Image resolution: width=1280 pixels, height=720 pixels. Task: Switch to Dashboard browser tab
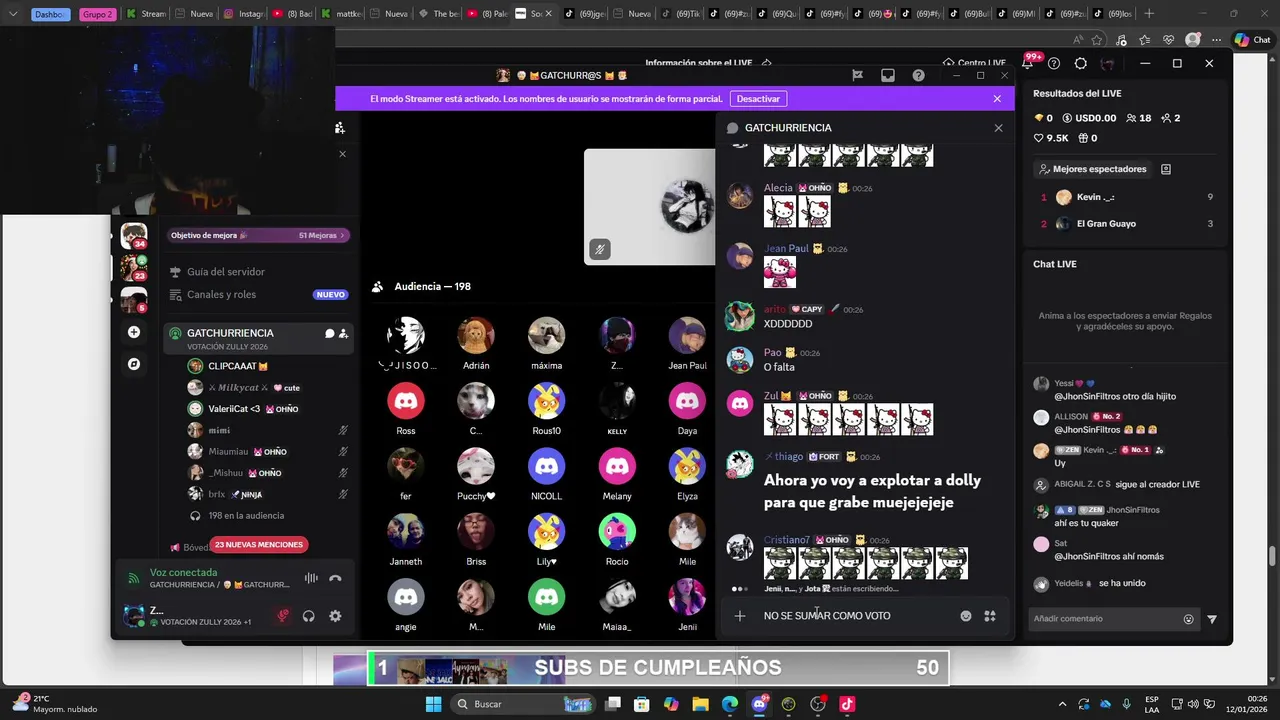50,14
